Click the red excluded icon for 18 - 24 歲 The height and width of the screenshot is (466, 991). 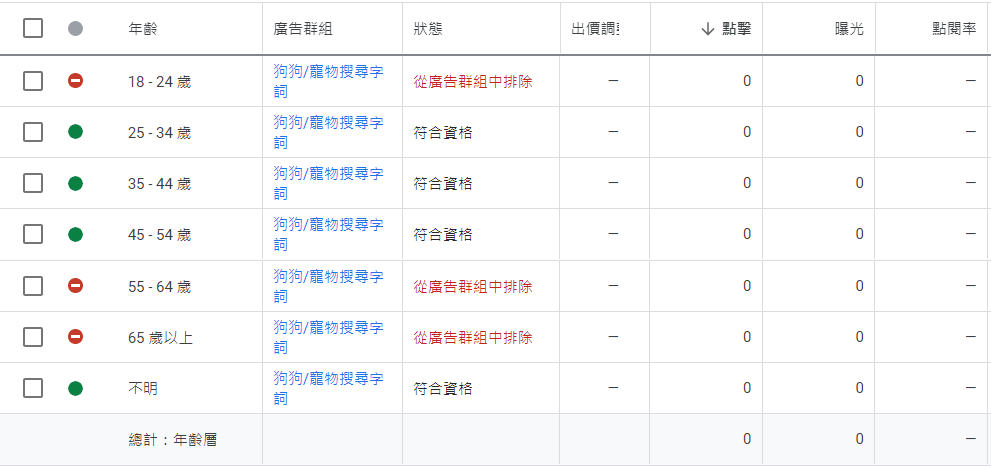click(x=75, y=80)
